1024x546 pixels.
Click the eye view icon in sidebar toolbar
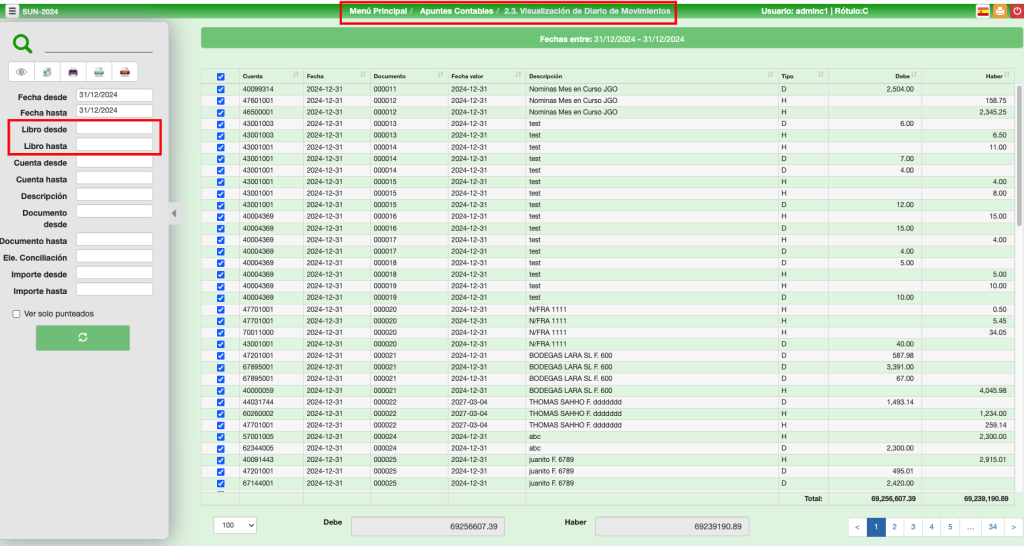click(x=21, y=72)
